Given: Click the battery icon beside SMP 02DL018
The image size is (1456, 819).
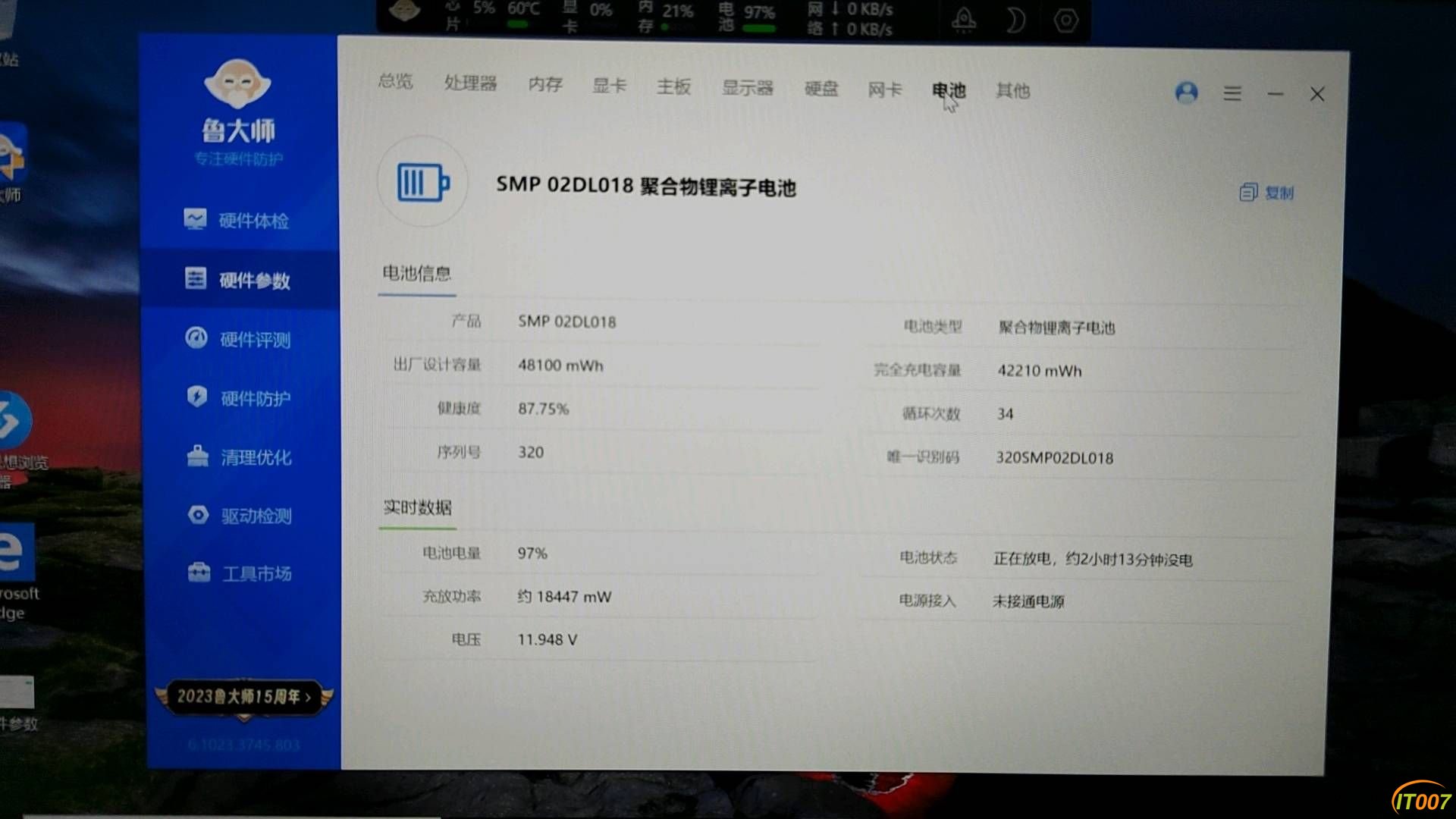Looking at the screenshot, I should tap(422, 182).
